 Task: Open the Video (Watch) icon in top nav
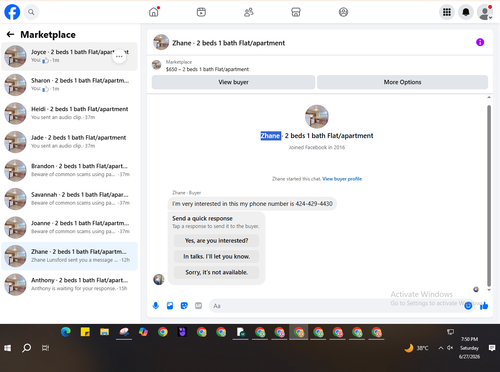coord(201,12)
